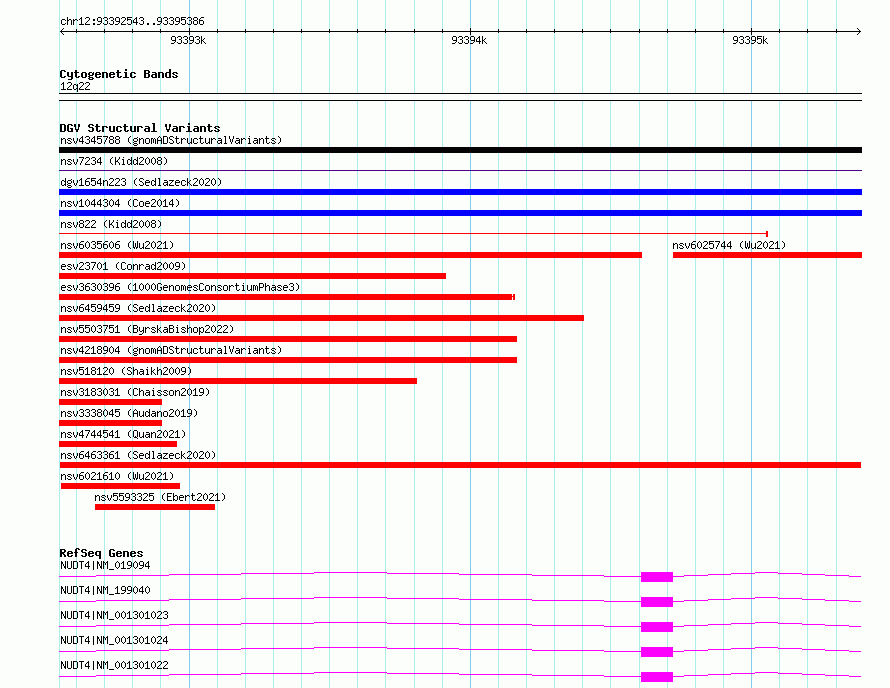Select the red nsv6021610 variant bar

pos(120,486)
